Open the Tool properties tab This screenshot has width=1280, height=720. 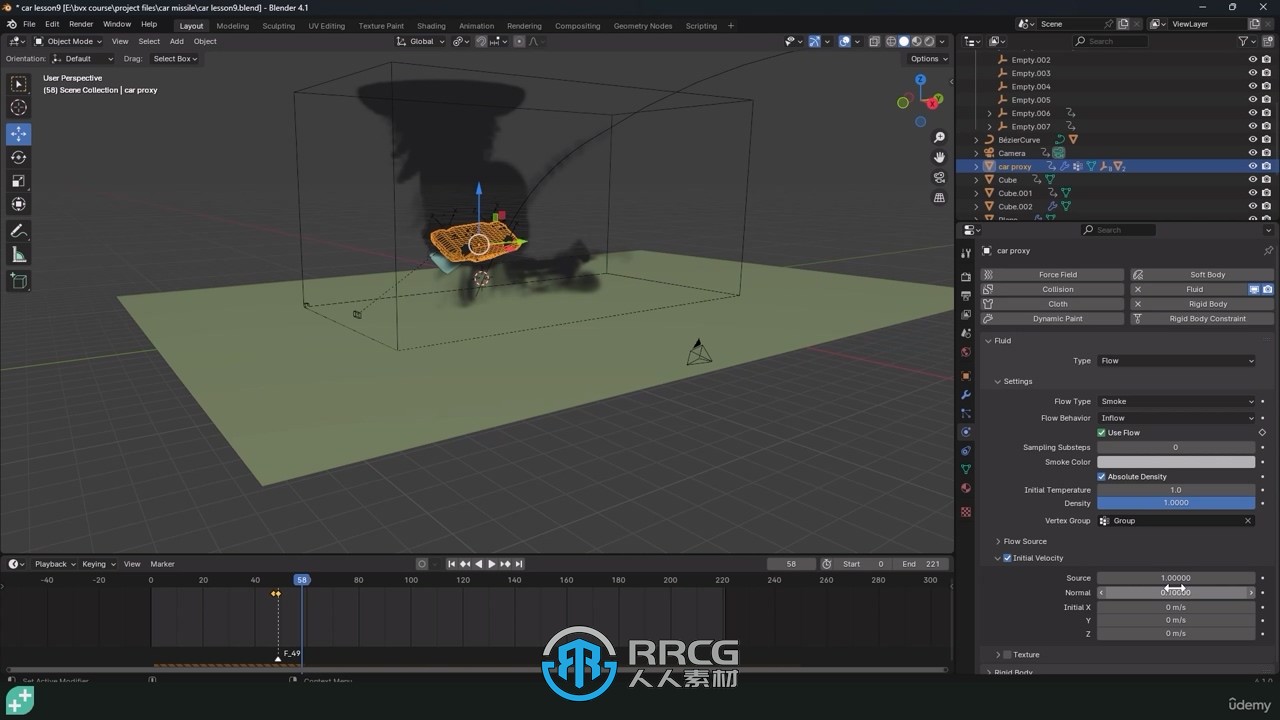966,253
